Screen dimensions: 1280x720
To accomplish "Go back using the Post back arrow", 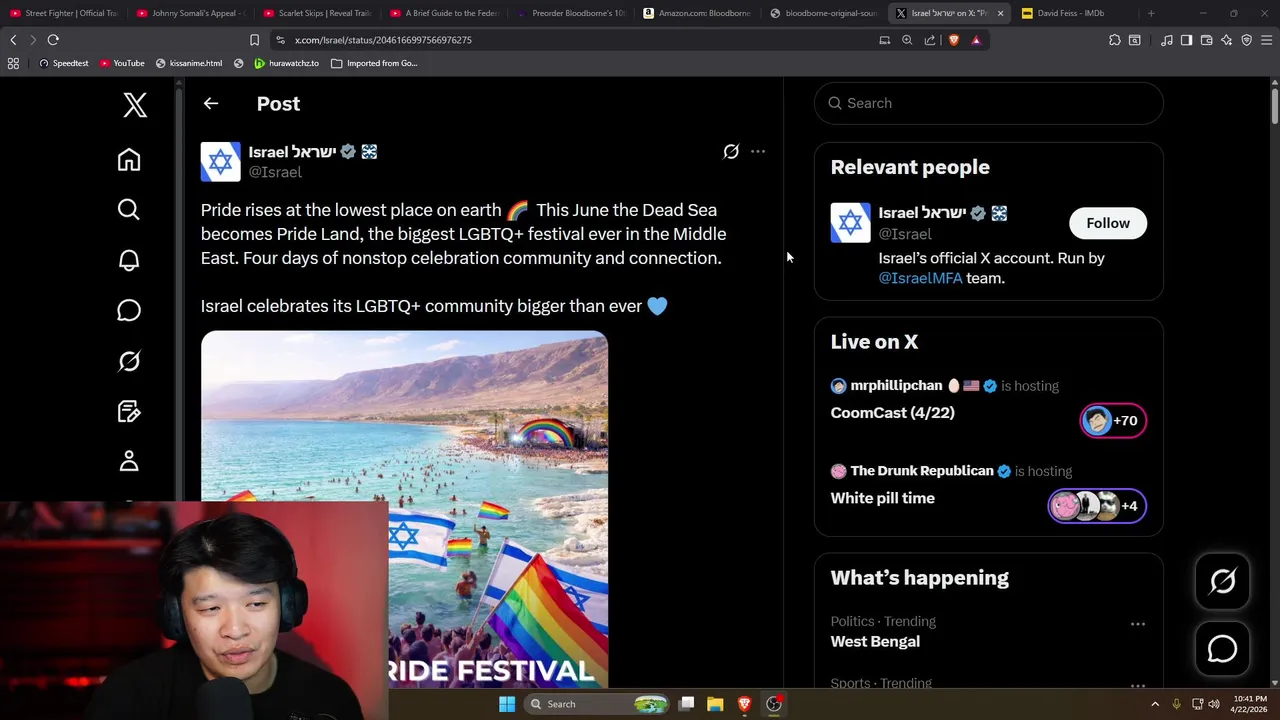I will click(x=210, y=103).
